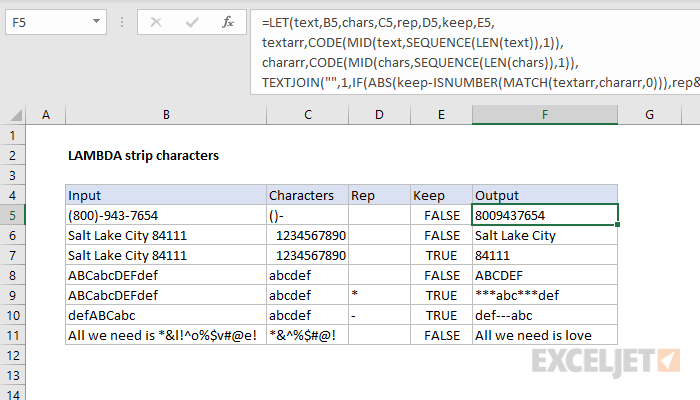The height and width of the screenshot is (400, 700).
Task: Click the Enter checkmark formula icon
Action: click(x=192, y=22)
